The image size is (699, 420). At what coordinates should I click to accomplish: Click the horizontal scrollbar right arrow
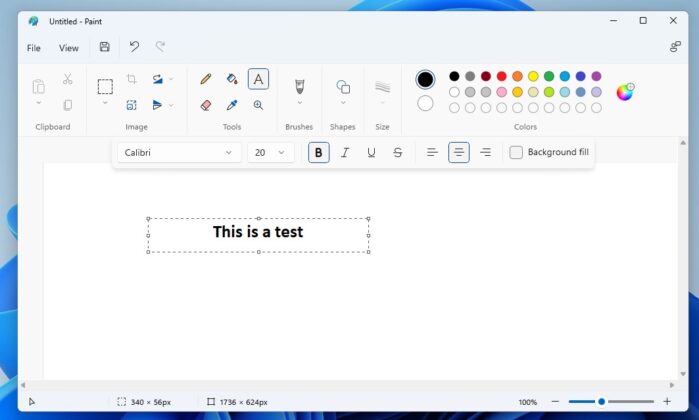[672, 385]
